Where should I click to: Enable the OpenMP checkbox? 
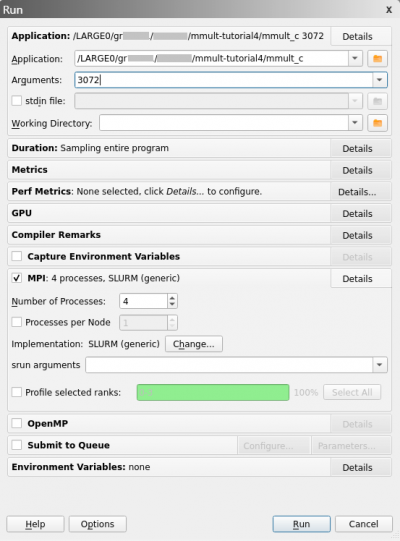17,423
